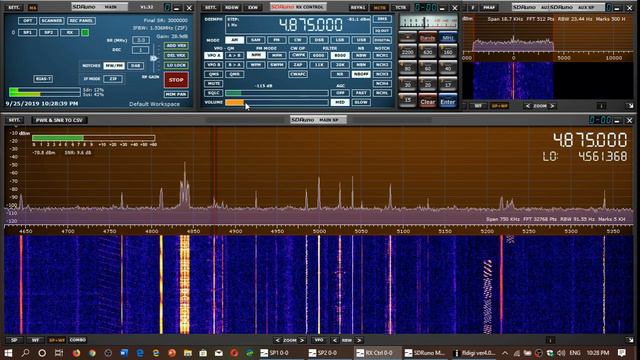
Task: Toggle the BIAS-T button
Action: (43, 79)
